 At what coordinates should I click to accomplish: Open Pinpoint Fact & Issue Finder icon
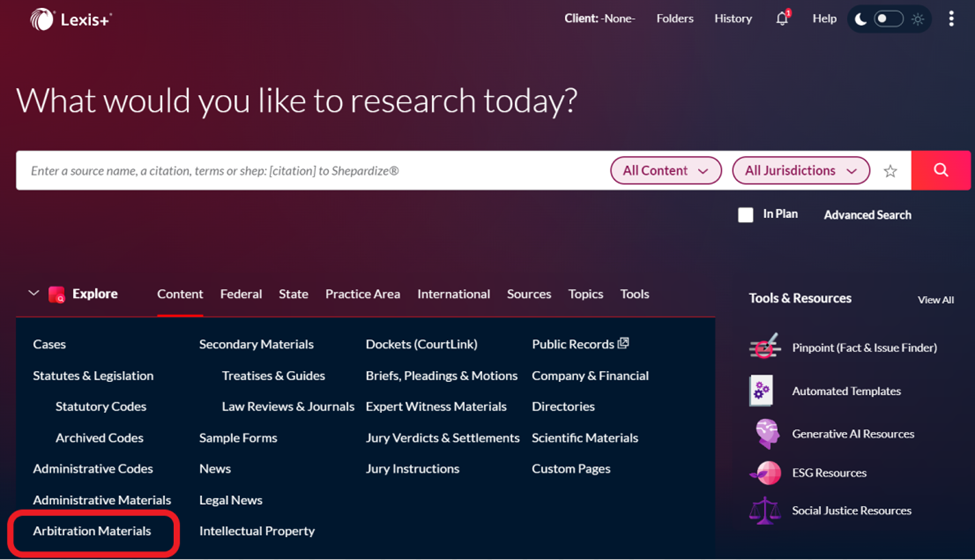(764, 347)
